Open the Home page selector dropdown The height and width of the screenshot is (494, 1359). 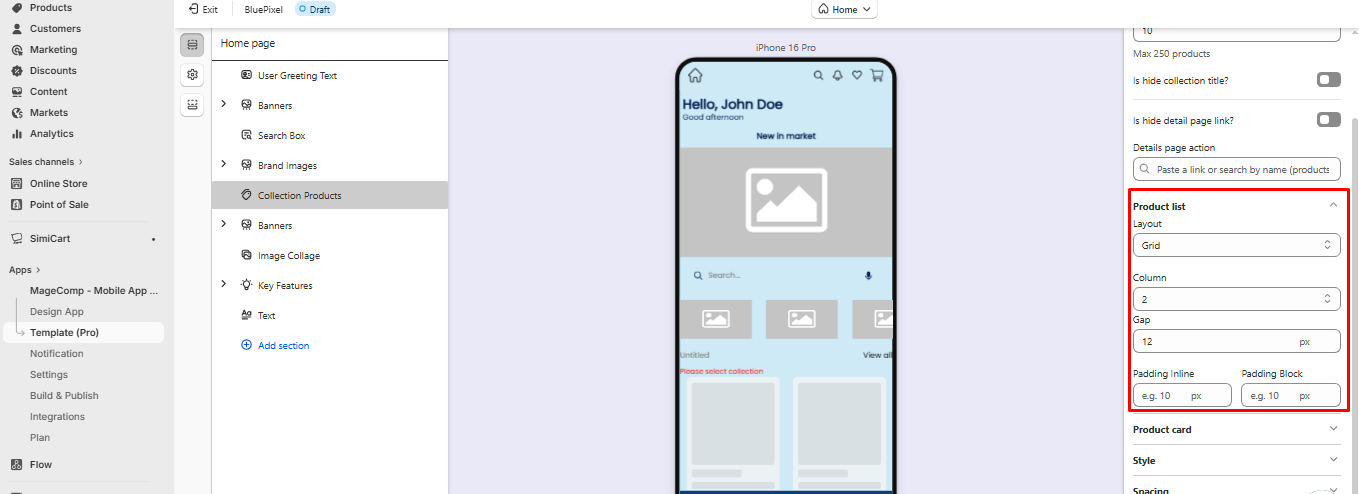845,9
